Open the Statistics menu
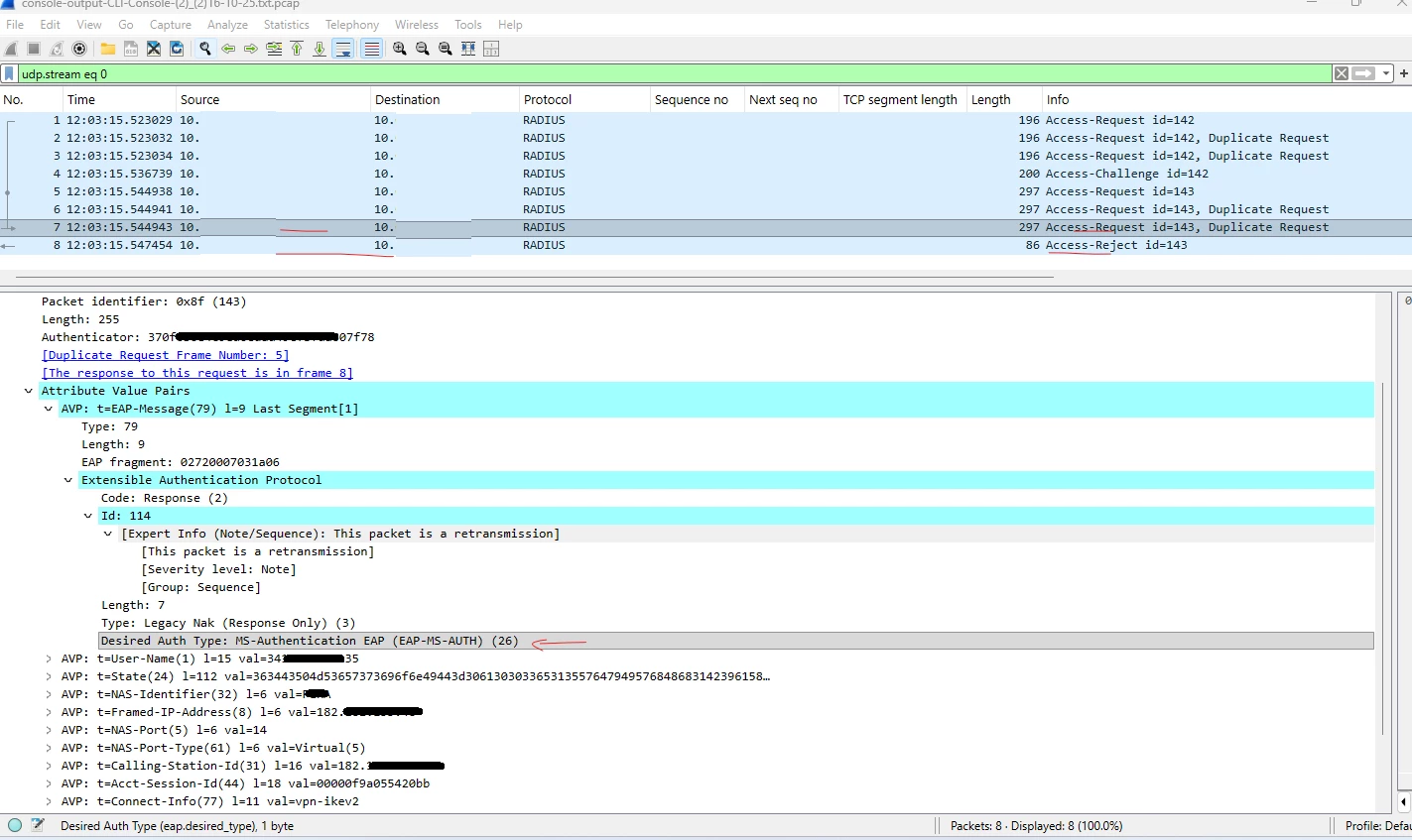The width and height of the screenshot is (1412, 840). pos(286,25)
